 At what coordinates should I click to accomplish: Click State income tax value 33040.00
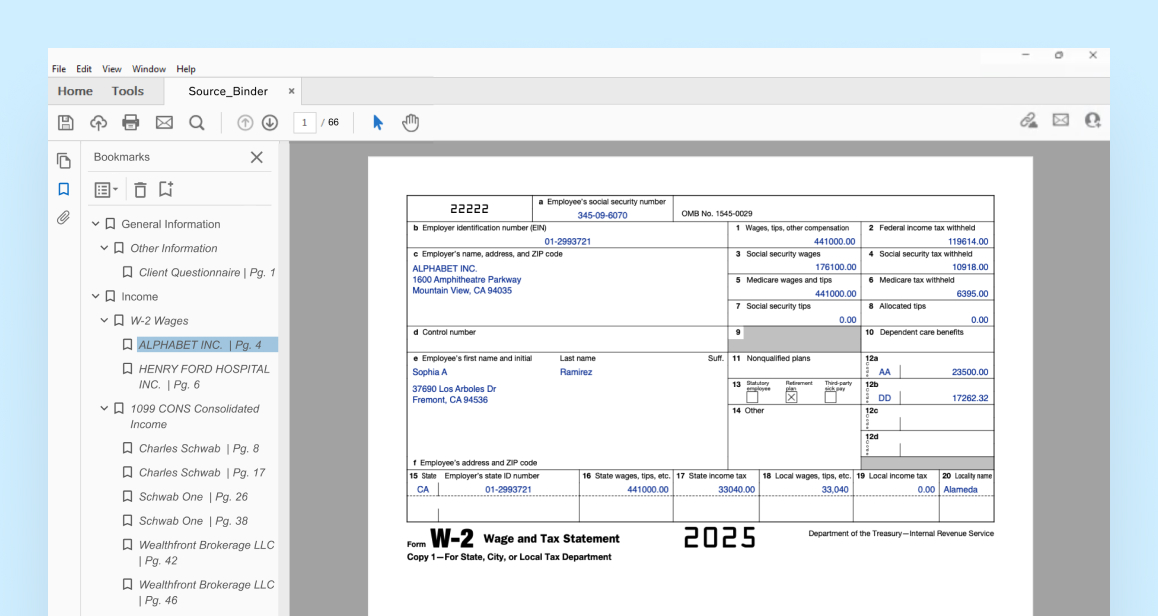[x=737, y=490]
